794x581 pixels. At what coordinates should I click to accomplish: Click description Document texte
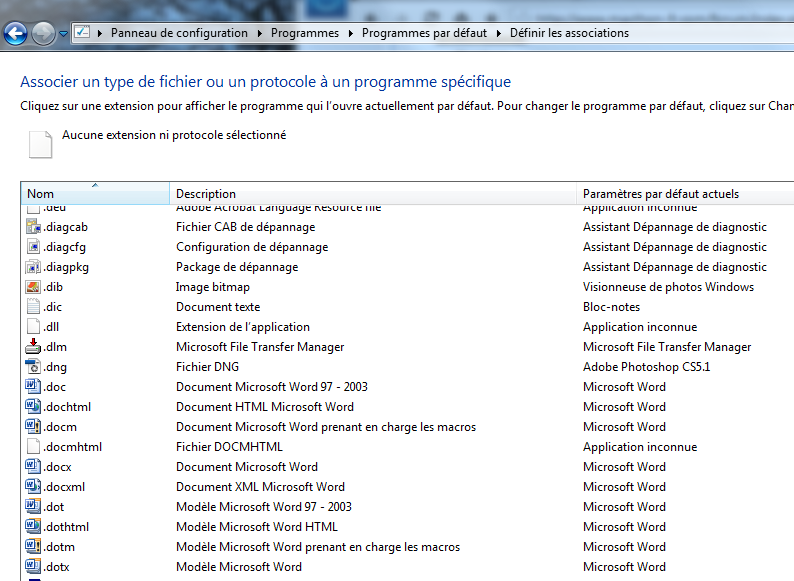click(218, 307)
